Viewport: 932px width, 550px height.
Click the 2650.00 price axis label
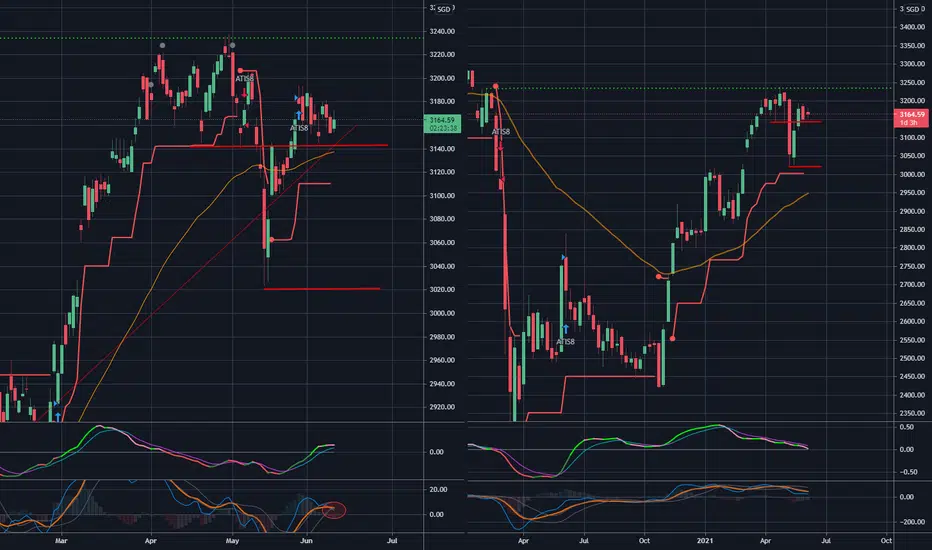912,303
